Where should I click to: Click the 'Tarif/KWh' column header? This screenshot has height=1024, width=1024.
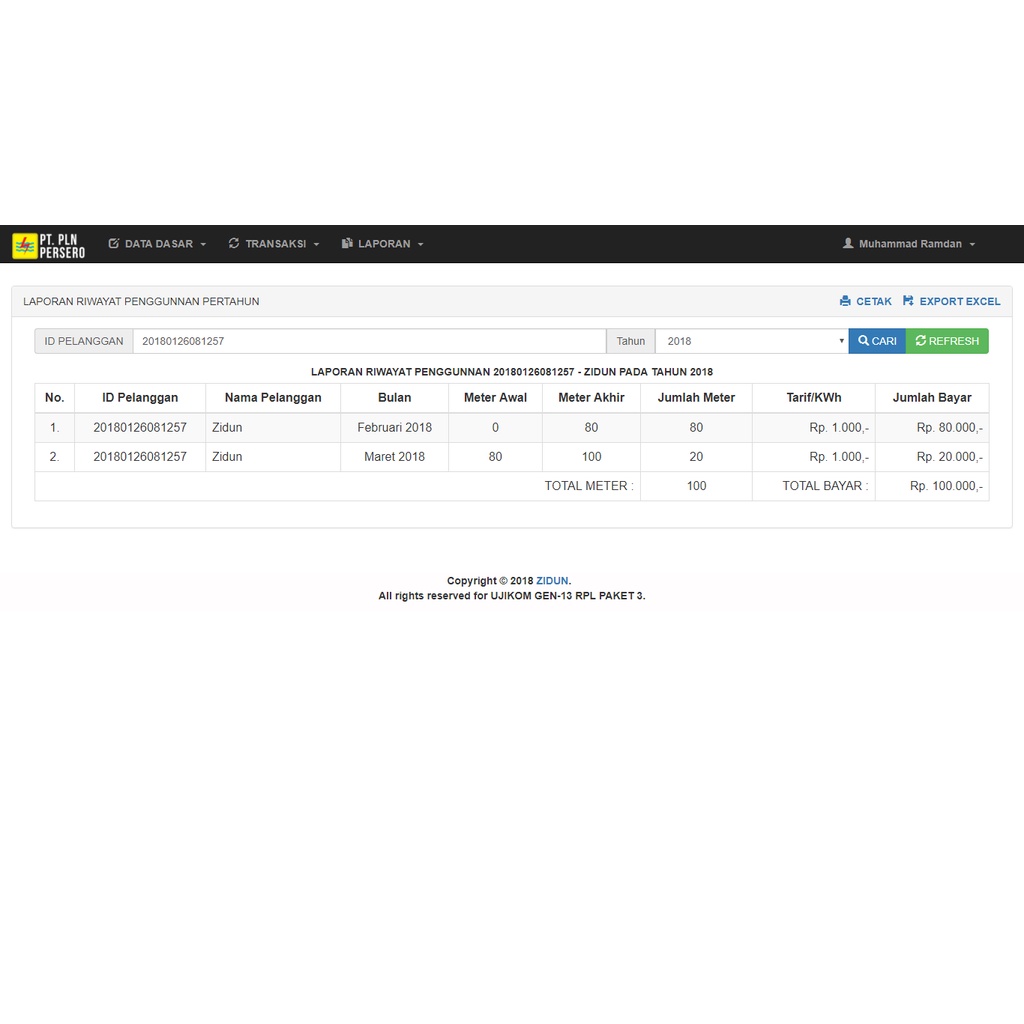click(814, 398)
